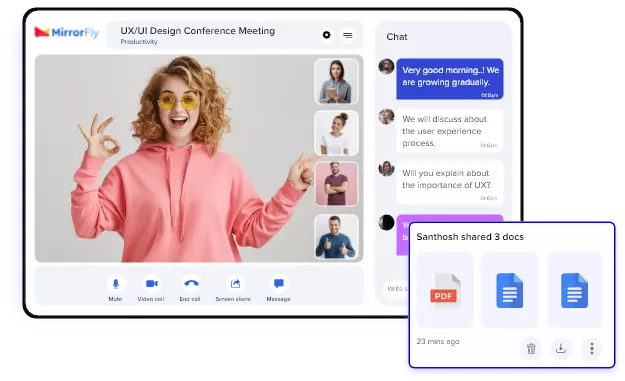Select the 'We will discuss about' message
Viewport: 625px width, 381px height.
[x=450, y=131]
